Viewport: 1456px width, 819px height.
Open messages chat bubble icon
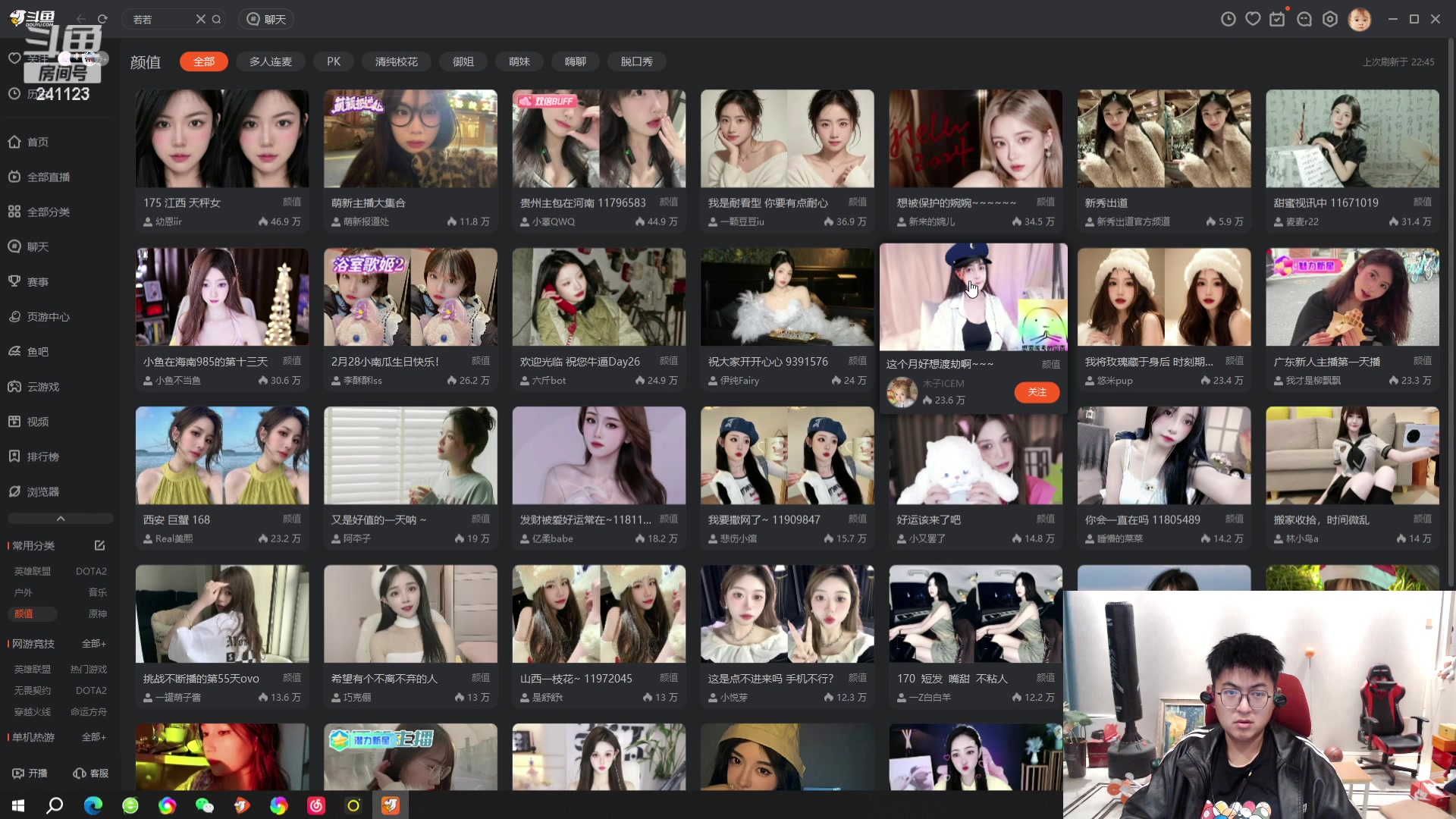click(x=1304, y=19)
